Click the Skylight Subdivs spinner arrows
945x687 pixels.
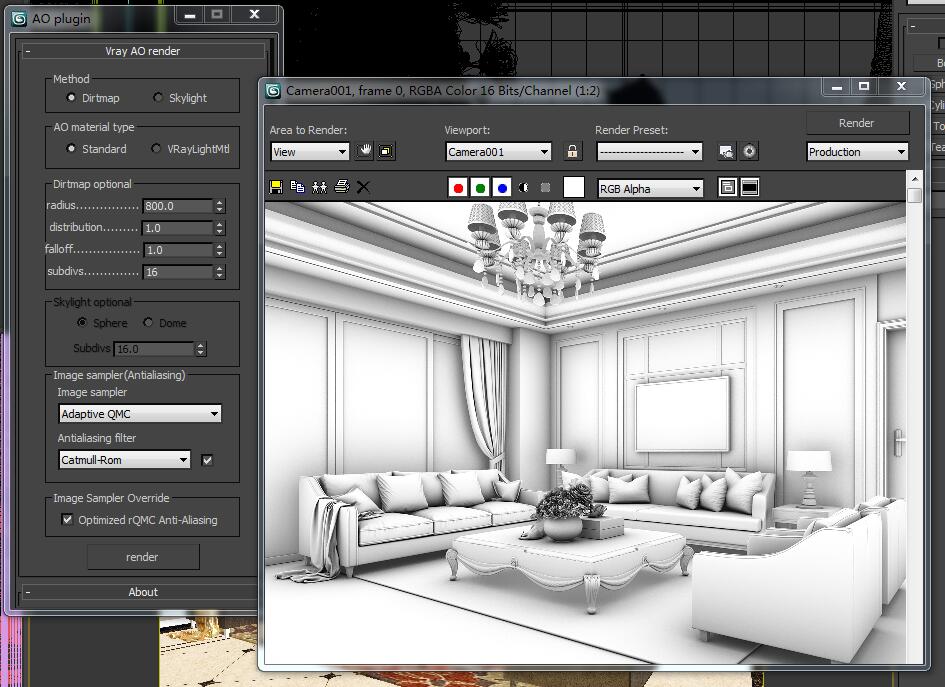[x=201, y=349]
